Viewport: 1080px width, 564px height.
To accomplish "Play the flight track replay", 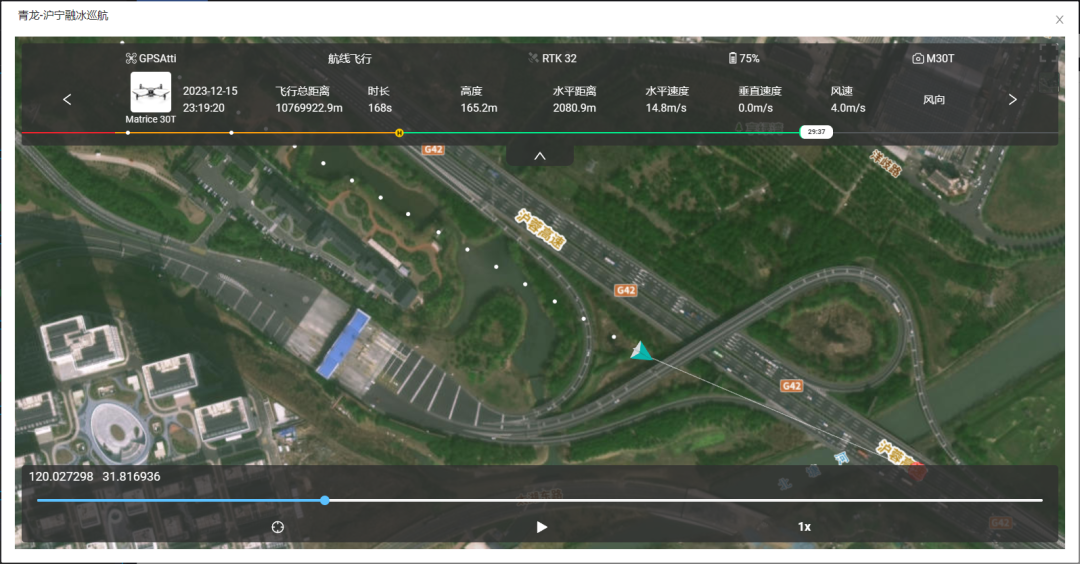I will pyautogui.click(x=542, y=527).
